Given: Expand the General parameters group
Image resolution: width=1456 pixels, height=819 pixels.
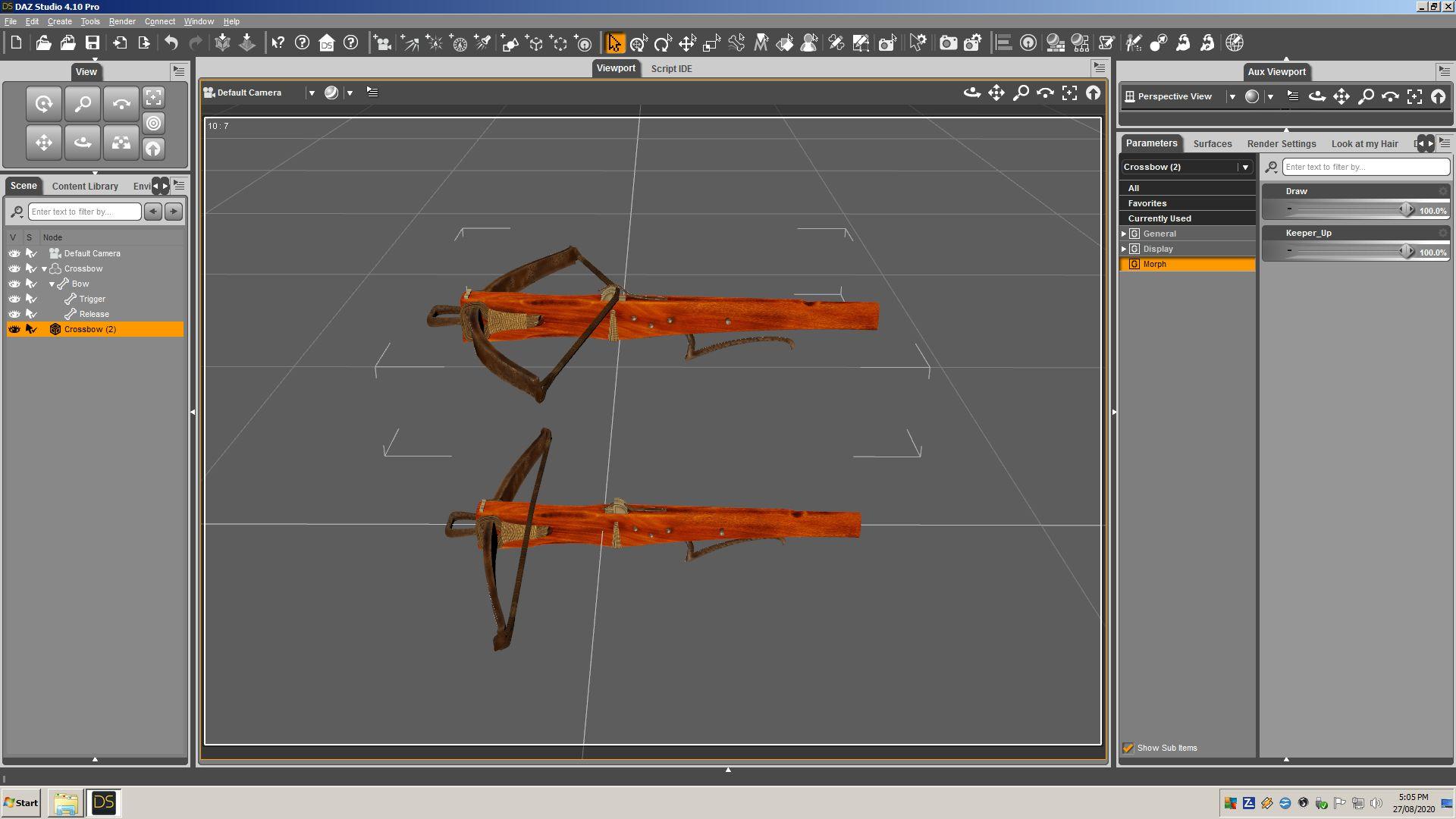Looking at the screenshot, I should coord(1124,234).
